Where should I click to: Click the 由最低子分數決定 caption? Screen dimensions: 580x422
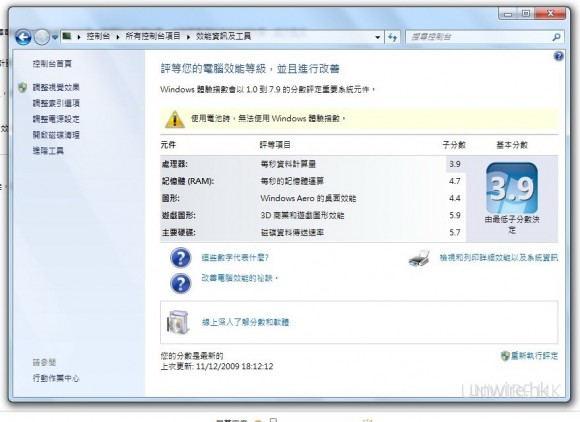point(512,224)
